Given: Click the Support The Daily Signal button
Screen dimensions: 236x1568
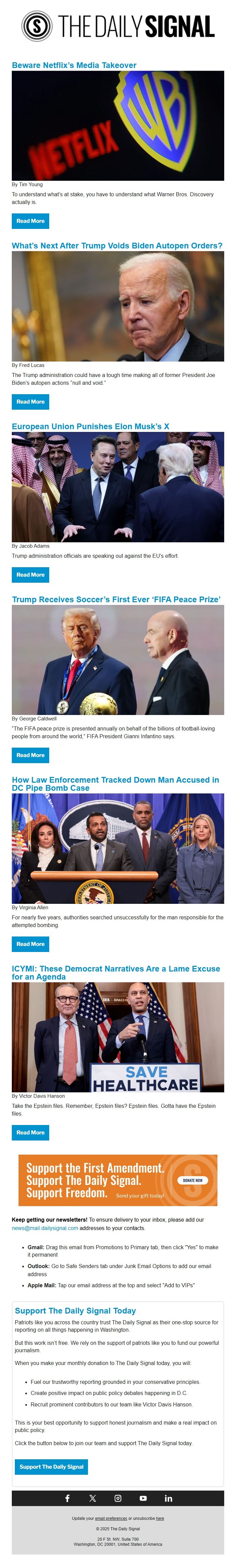Looking at the screenshot, I should coord(51,1467).
